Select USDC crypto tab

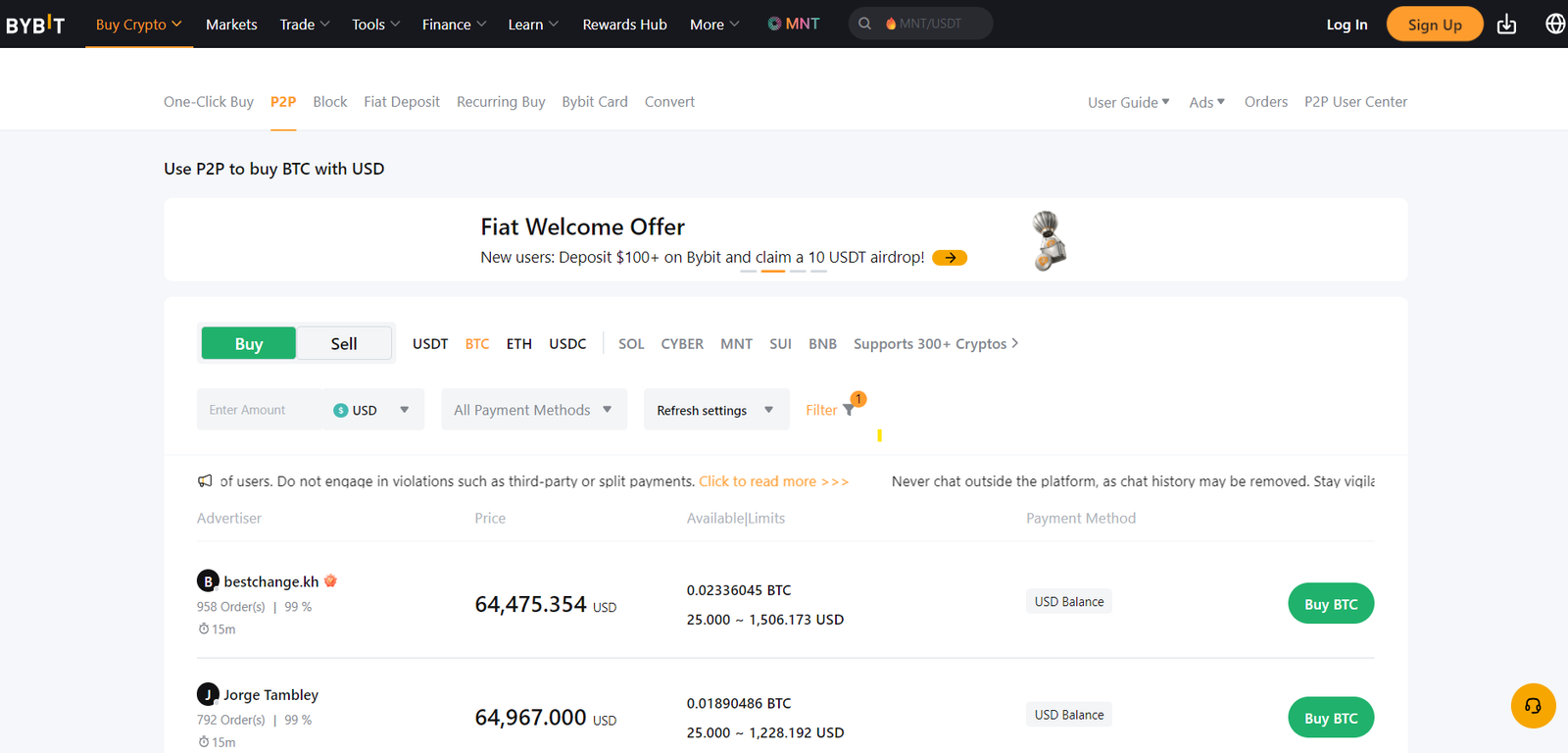coord(567,344)
